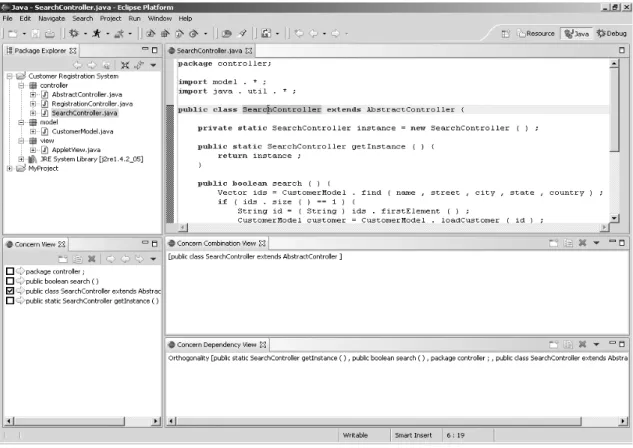Viewport: 633px width, 448px height.
Task: Click editor horizontal scrollbar right arrow
Action: tap(604, 228)
